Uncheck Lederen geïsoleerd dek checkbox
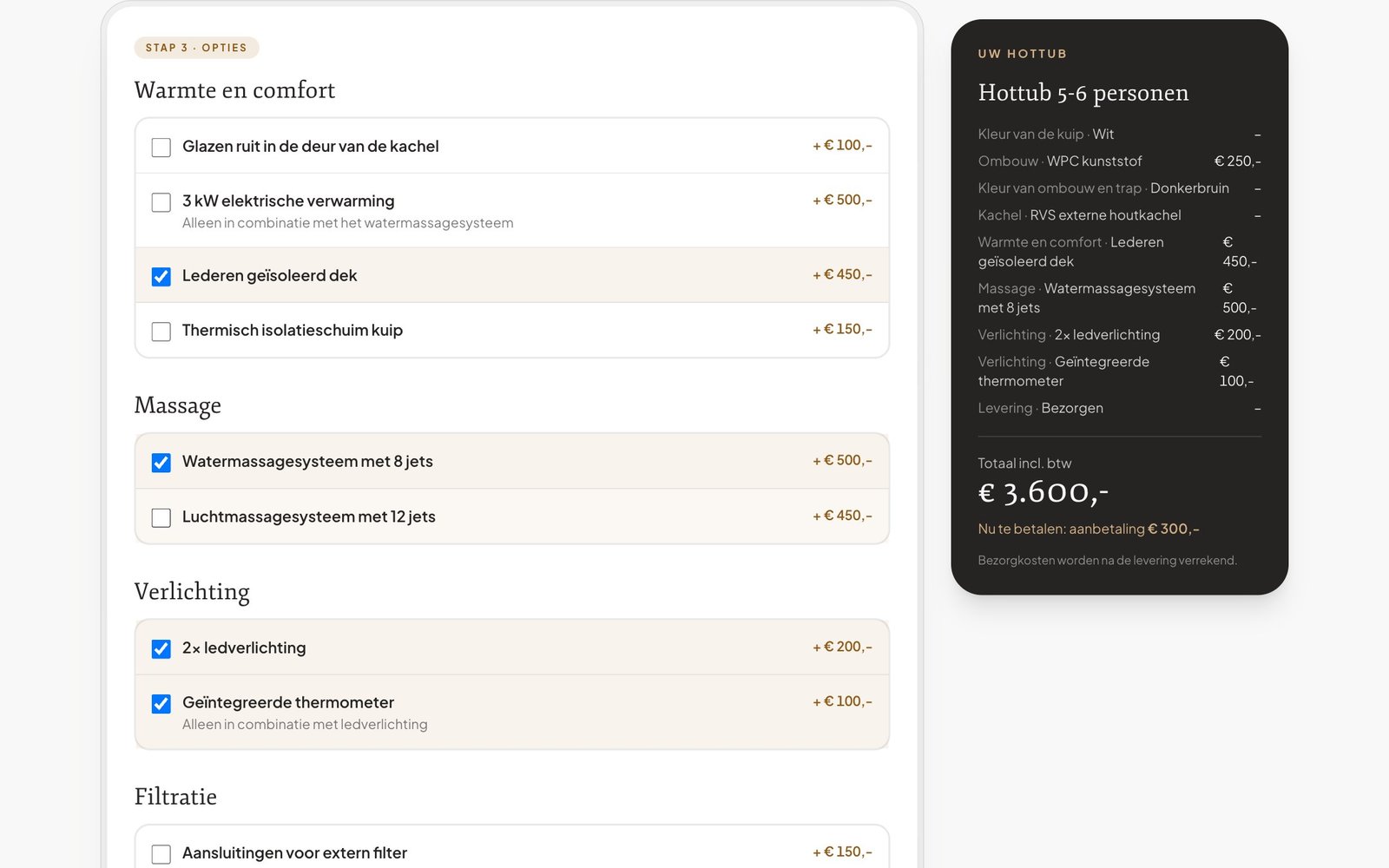 tap(161, 277)
